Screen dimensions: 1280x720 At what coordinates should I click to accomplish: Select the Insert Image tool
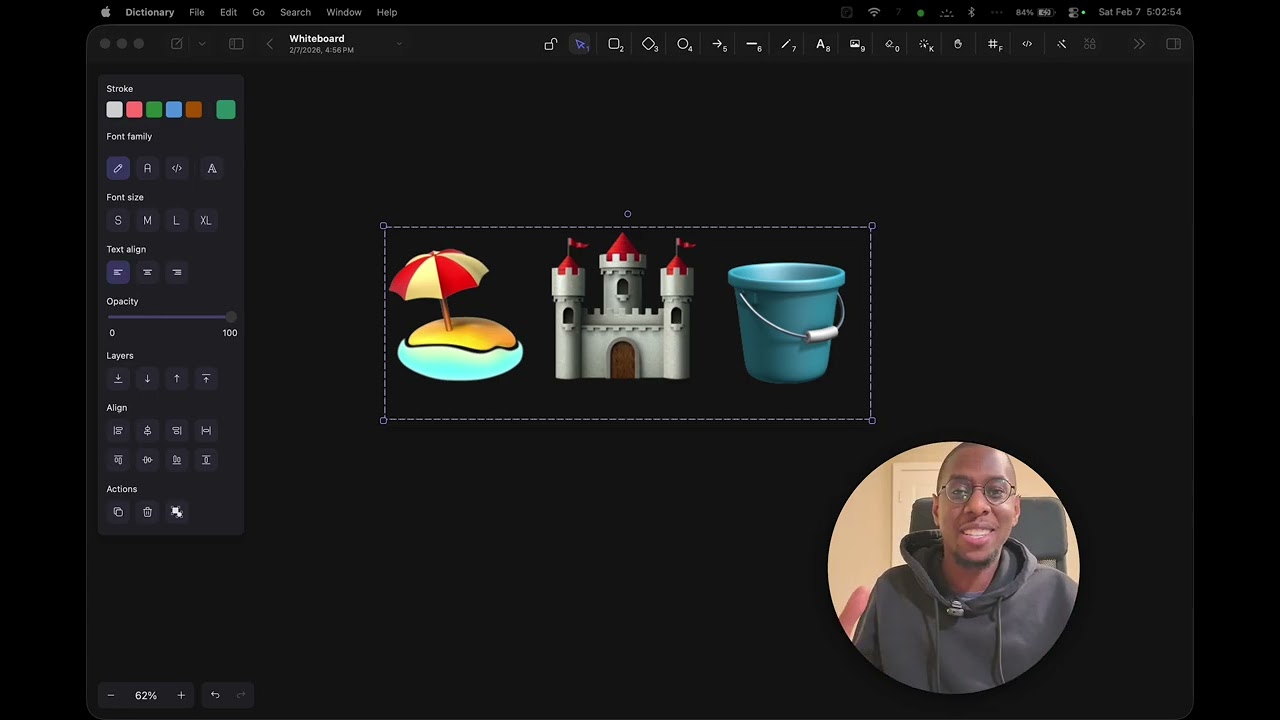coord(857,44)
